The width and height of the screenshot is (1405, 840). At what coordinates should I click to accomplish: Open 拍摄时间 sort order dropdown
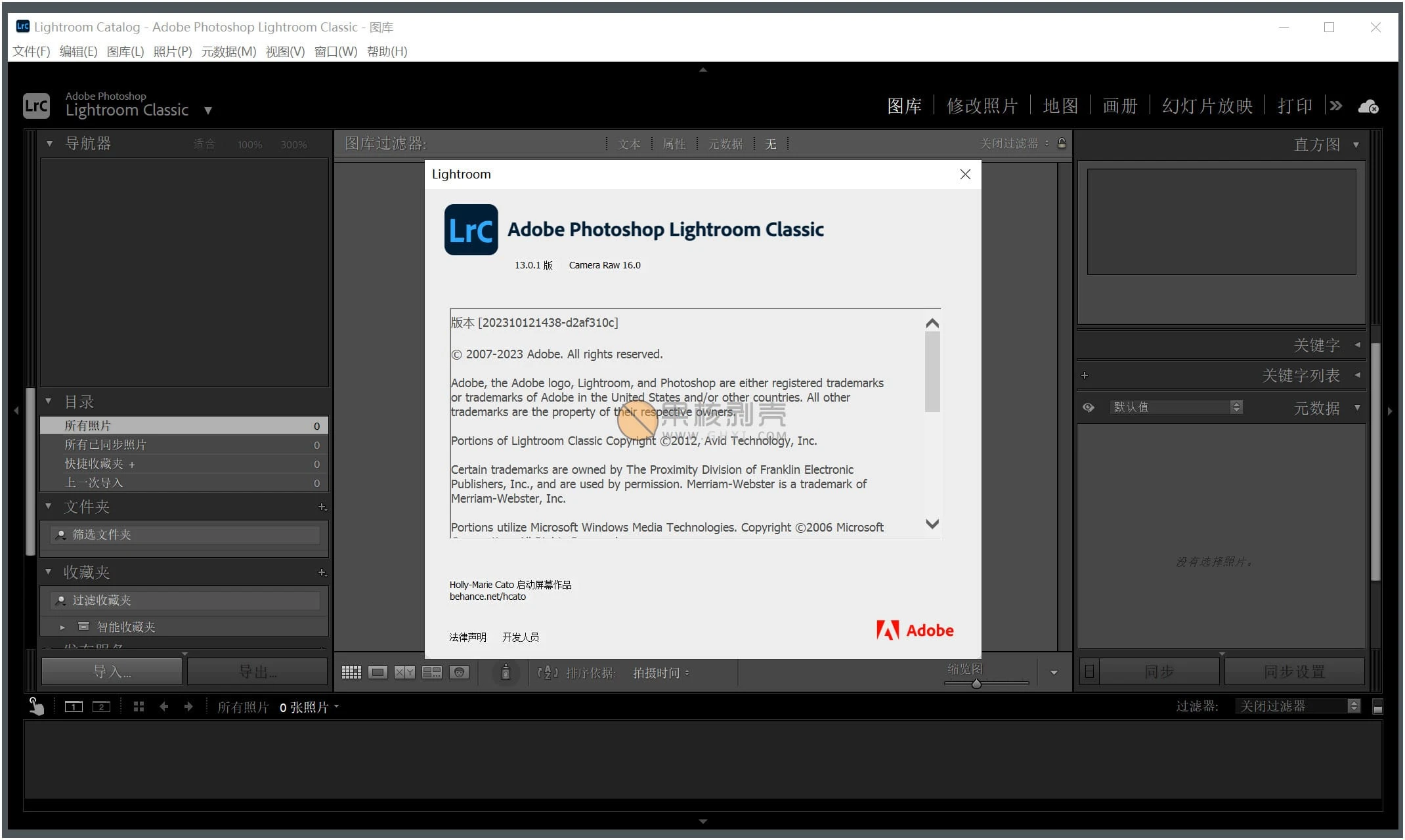tap(661, 673)
